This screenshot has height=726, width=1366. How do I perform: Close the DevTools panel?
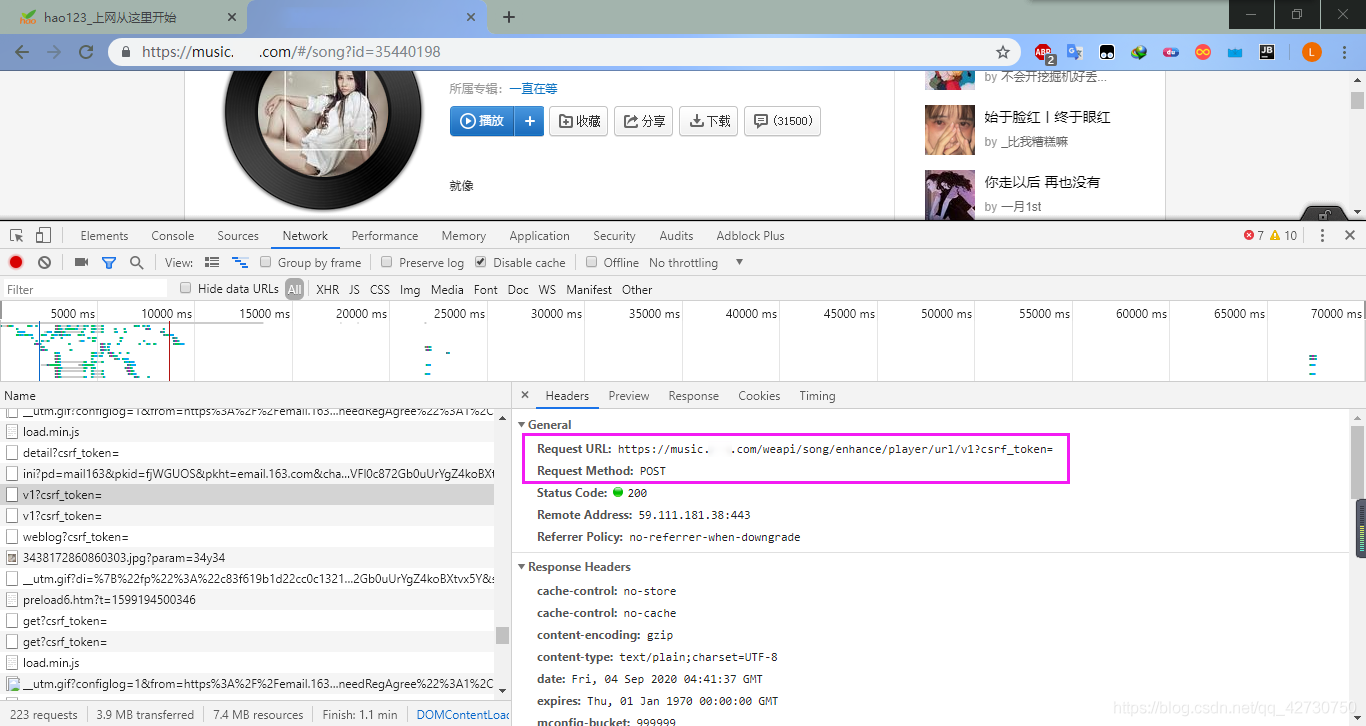coord(1350,236)
